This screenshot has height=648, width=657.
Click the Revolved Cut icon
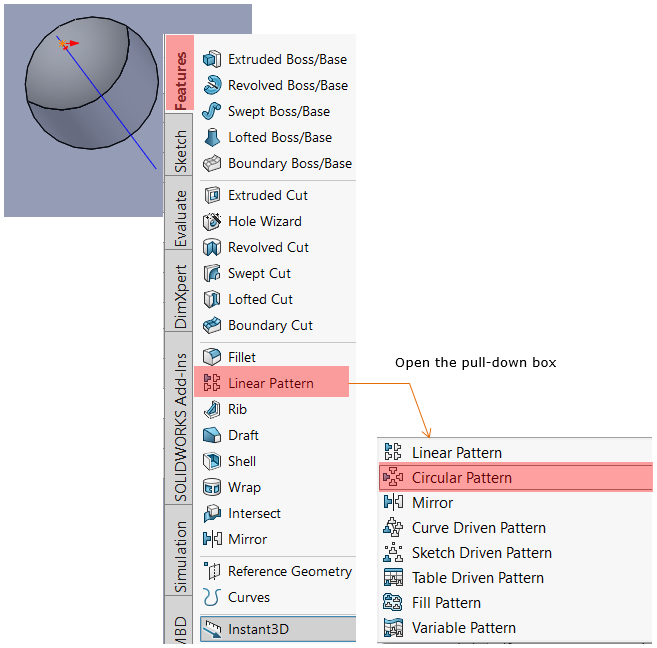pos(212,247)
